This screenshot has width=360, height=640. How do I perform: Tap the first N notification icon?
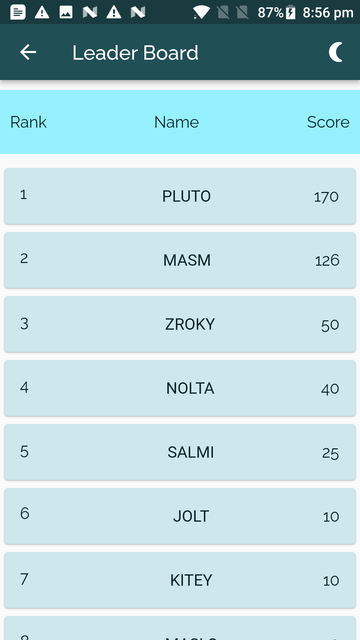pyautogui.click(x=90, y=12)
